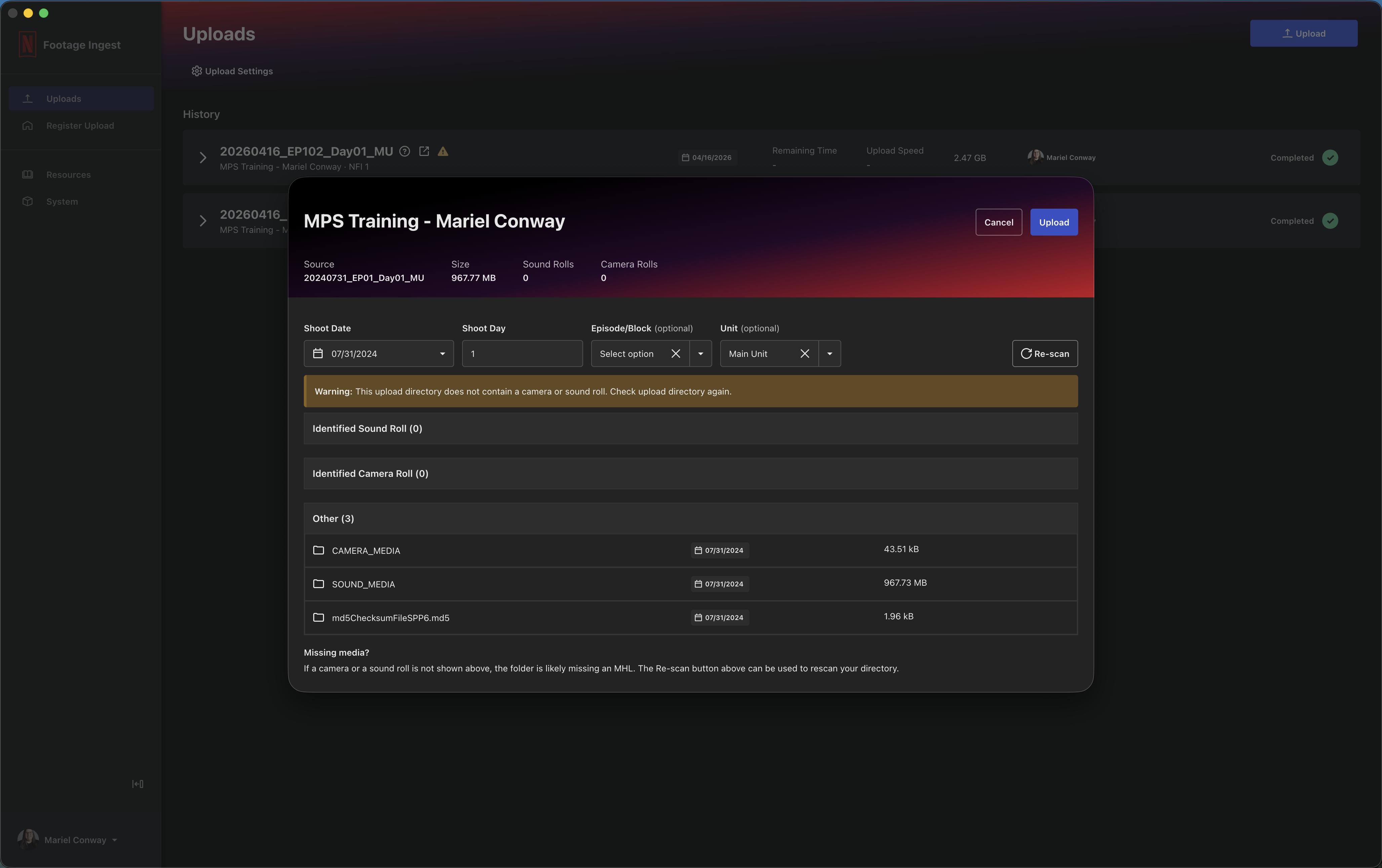
Task: Open the Unit dropdown arrow
Action: pyautogui.click(x=830, y=354)
